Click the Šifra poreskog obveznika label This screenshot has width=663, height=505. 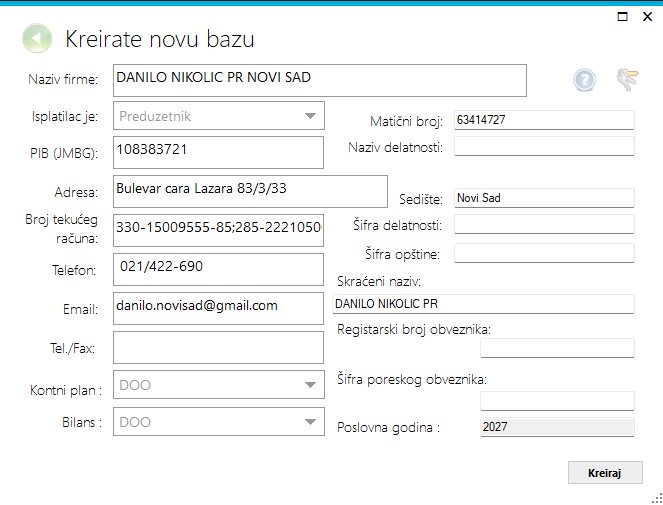(x=412, y=379)
